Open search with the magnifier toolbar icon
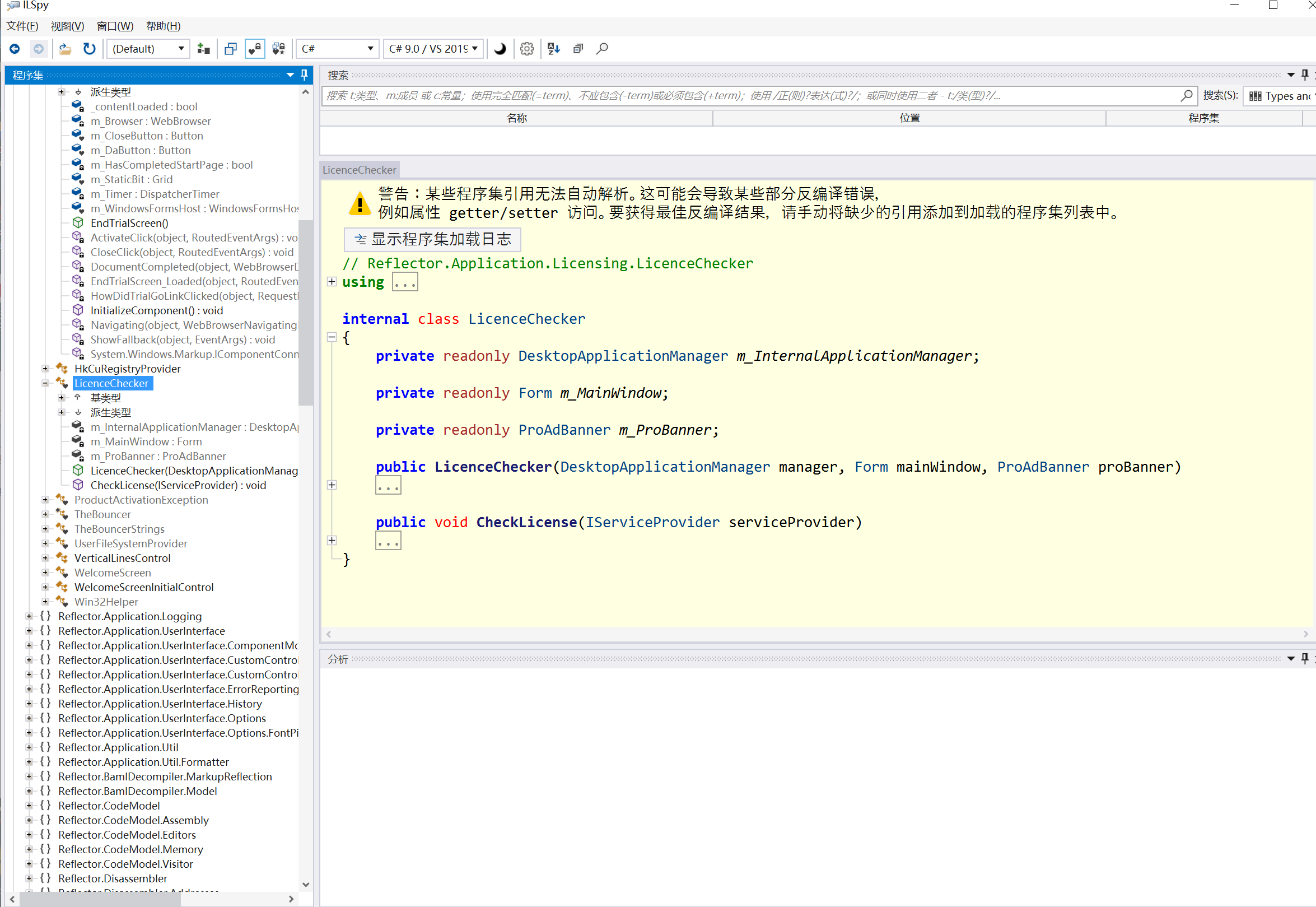The image size is (1316, 907). [602, 49]
